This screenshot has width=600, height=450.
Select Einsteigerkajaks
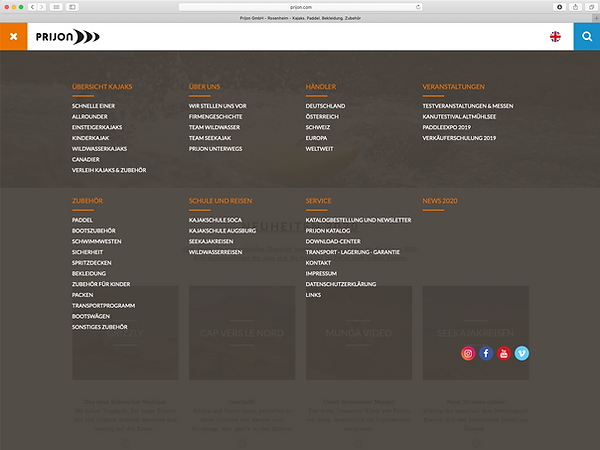pyautogui.click(x=97, y=127)
